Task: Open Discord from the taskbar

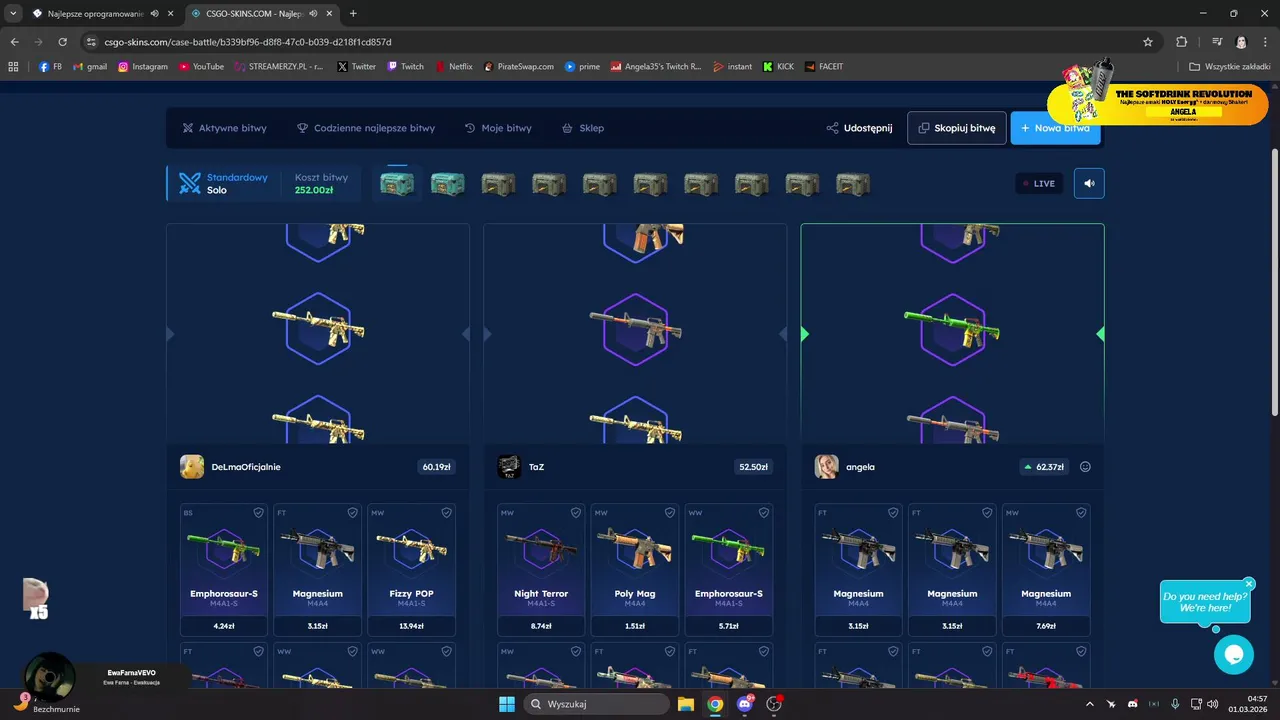Action: tap(744, 704)
